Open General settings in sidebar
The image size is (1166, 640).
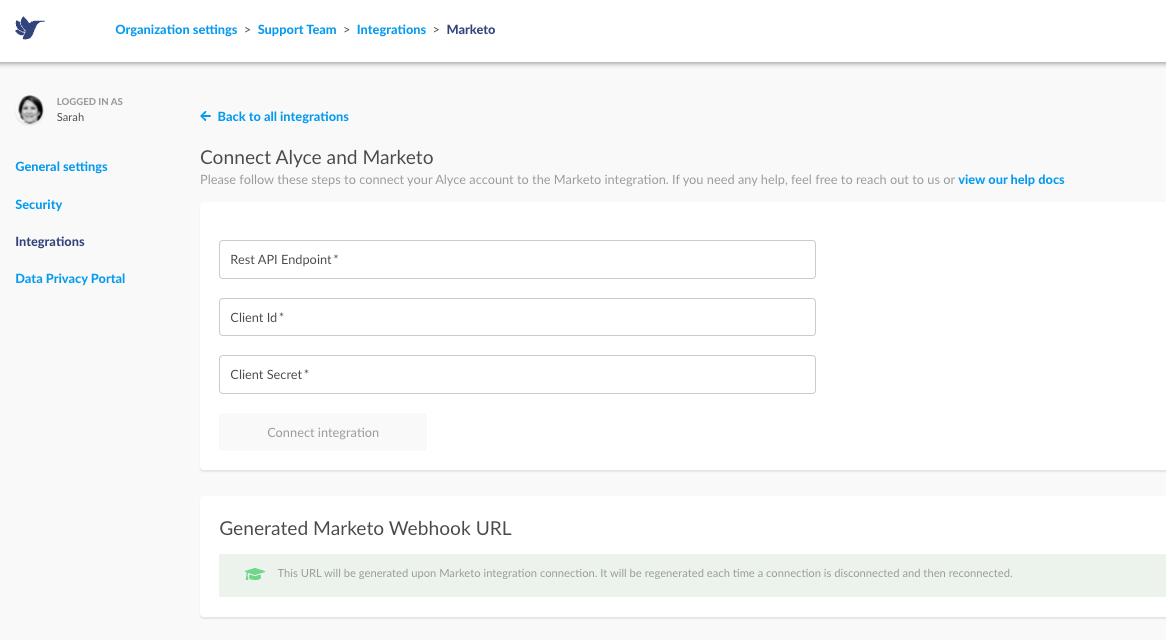[x=61, y=167]
